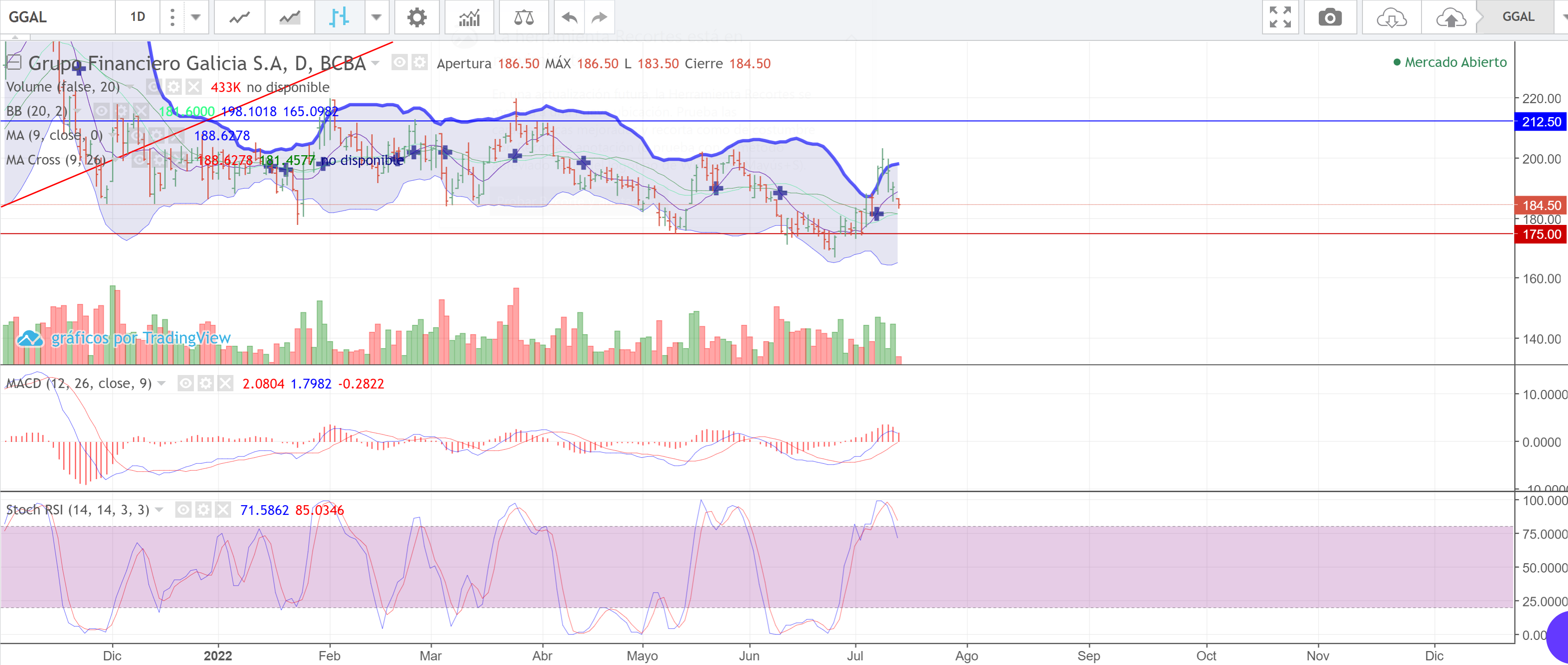Click the 2022 label on time axis
1568x665 pixels.
point(217,656)
